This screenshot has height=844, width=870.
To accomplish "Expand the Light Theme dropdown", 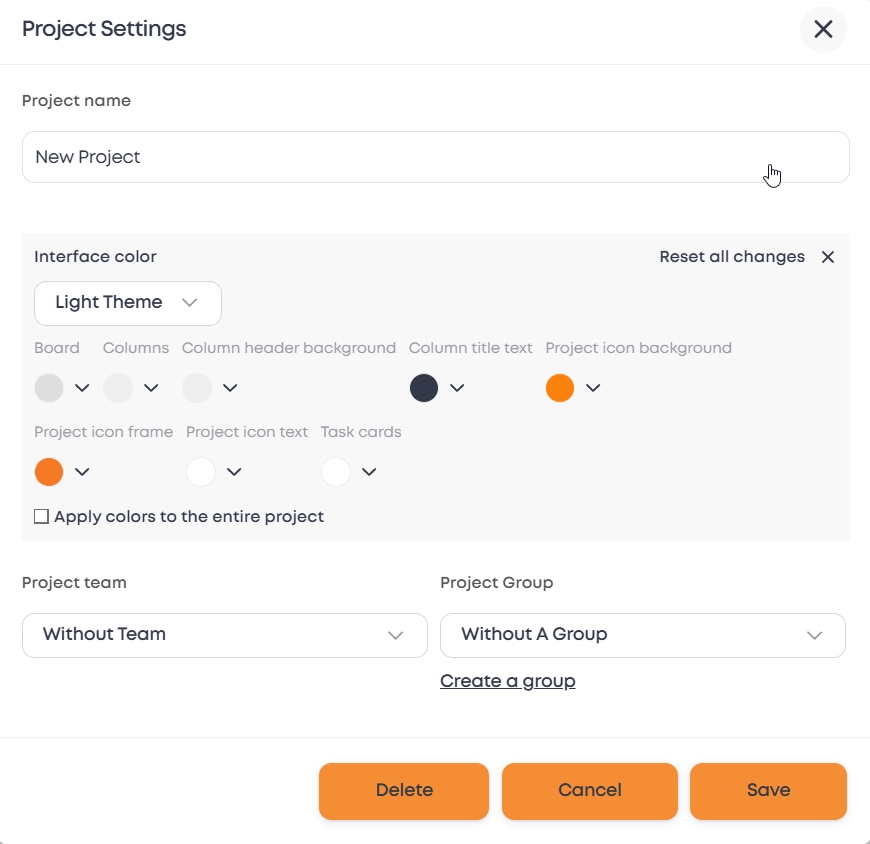I will coord(128,303).
